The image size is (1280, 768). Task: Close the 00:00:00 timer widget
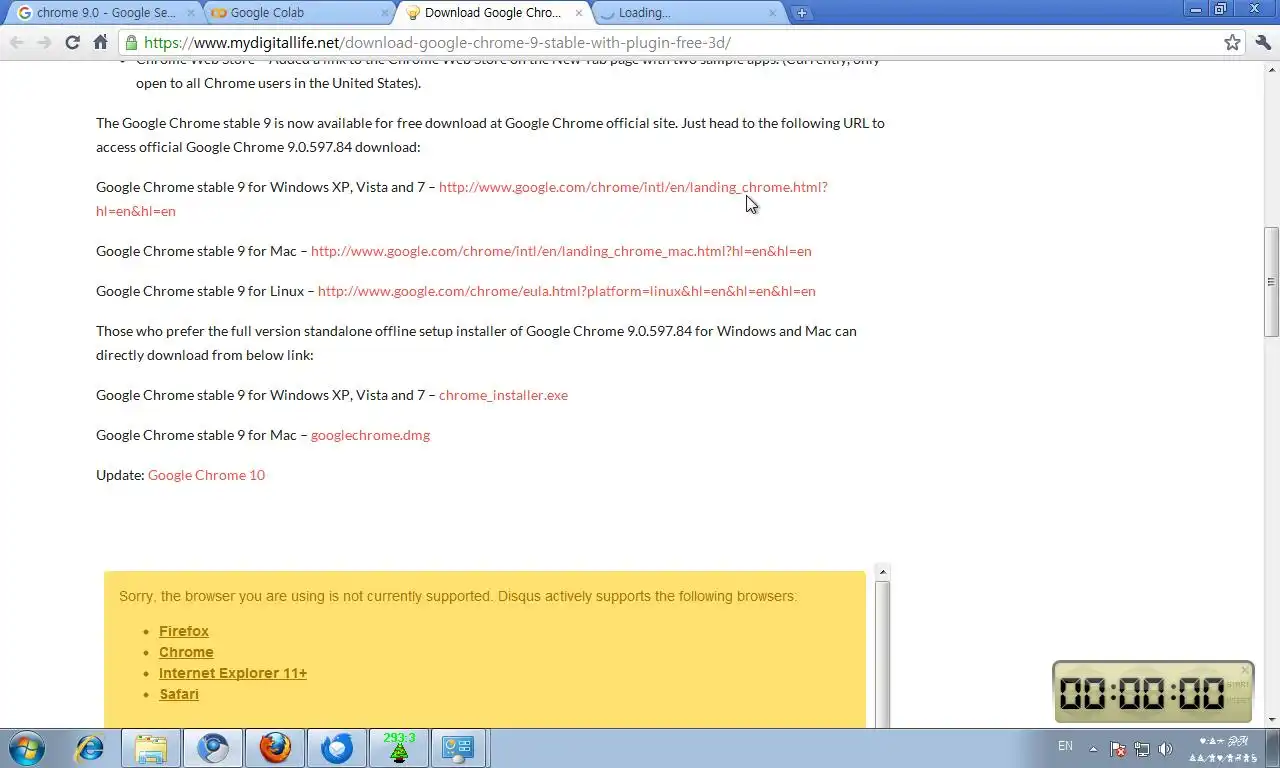coord(1245,670)
